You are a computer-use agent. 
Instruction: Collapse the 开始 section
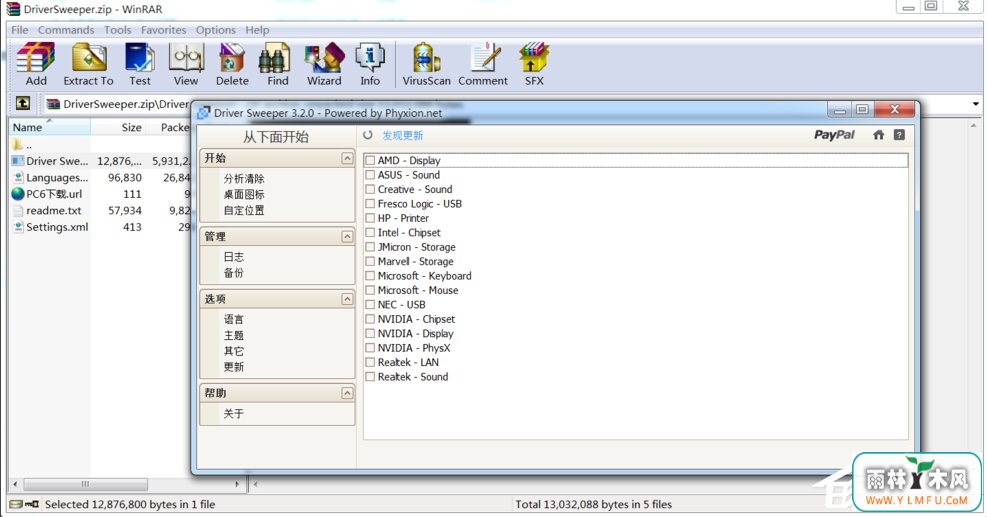tap(347, 158)
